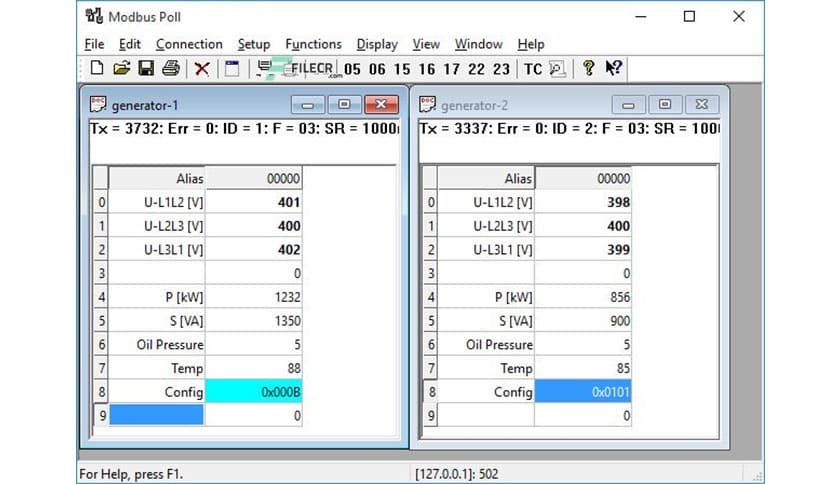Image resolution: width=836 pixels, height=484 pixels.
Task: Open the Setup menu
Action: point(254,44)
